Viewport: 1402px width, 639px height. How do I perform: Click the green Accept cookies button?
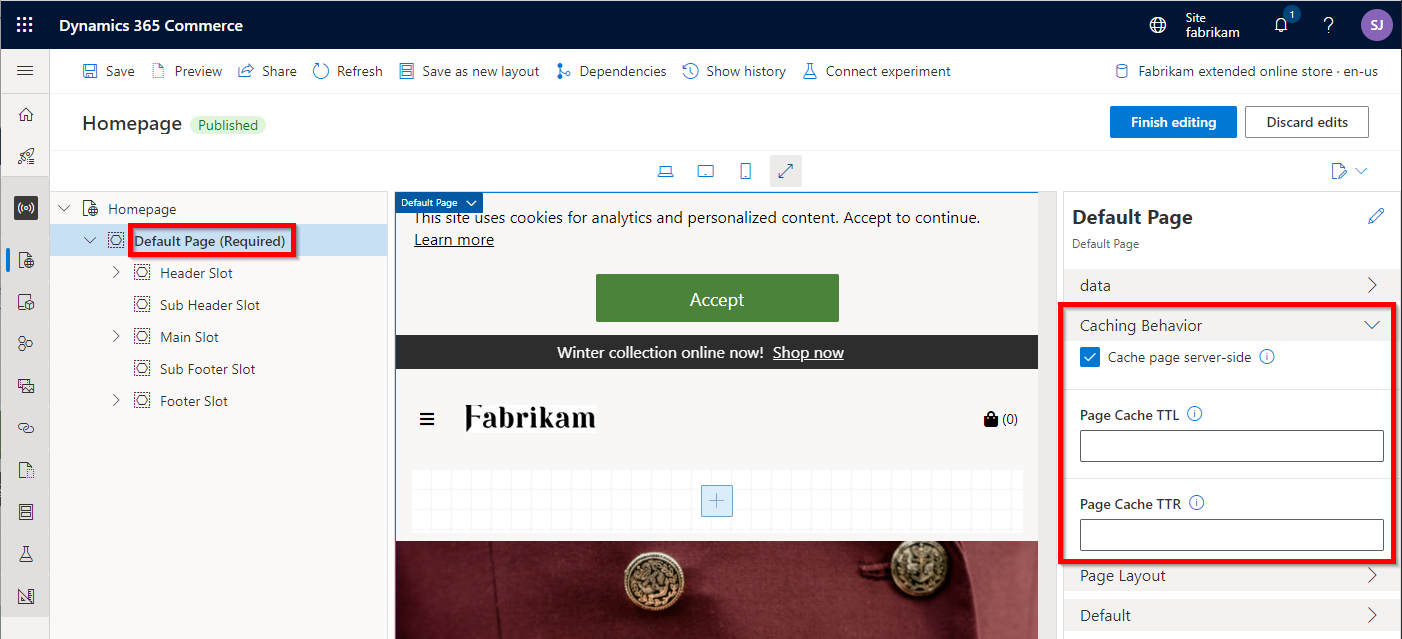tap(717, 299)
